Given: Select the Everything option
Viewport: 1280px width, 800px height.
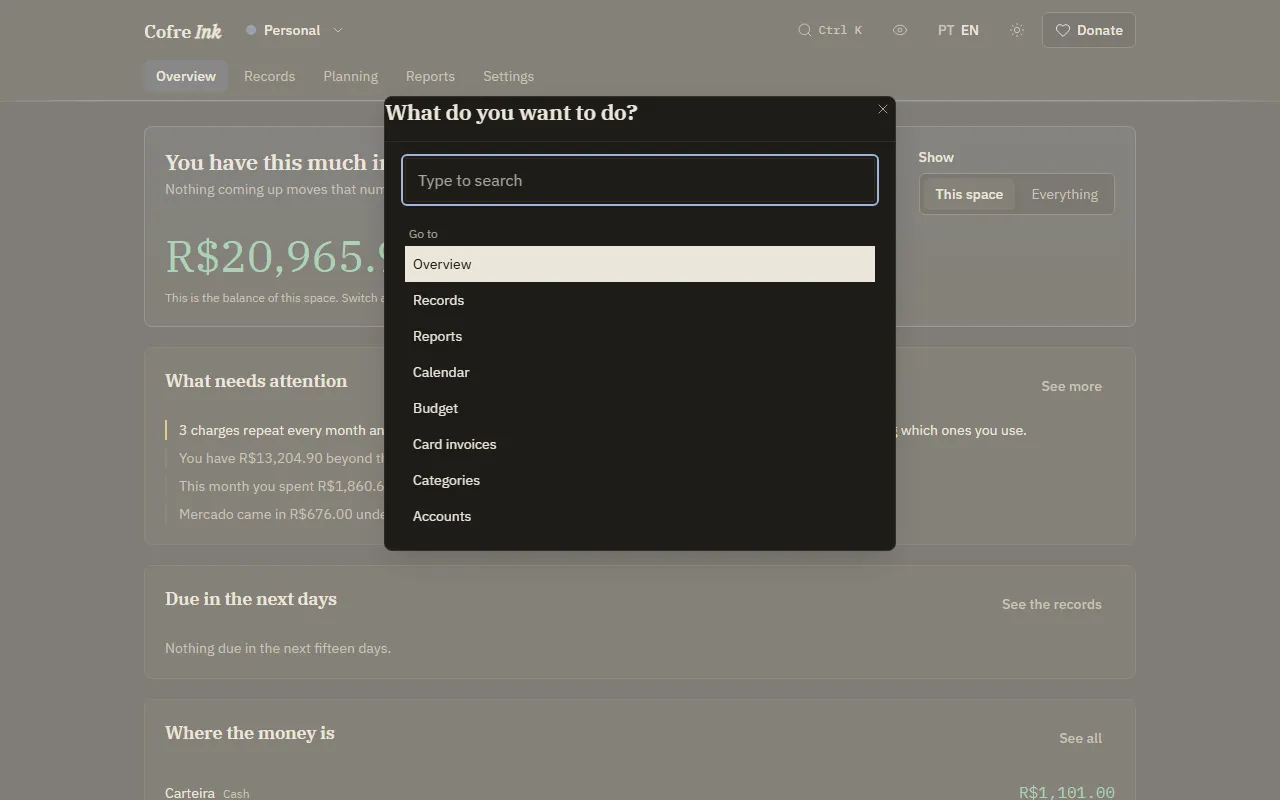Looking at the screenshot, I should pyautogui.click(x=1064, y=194).
